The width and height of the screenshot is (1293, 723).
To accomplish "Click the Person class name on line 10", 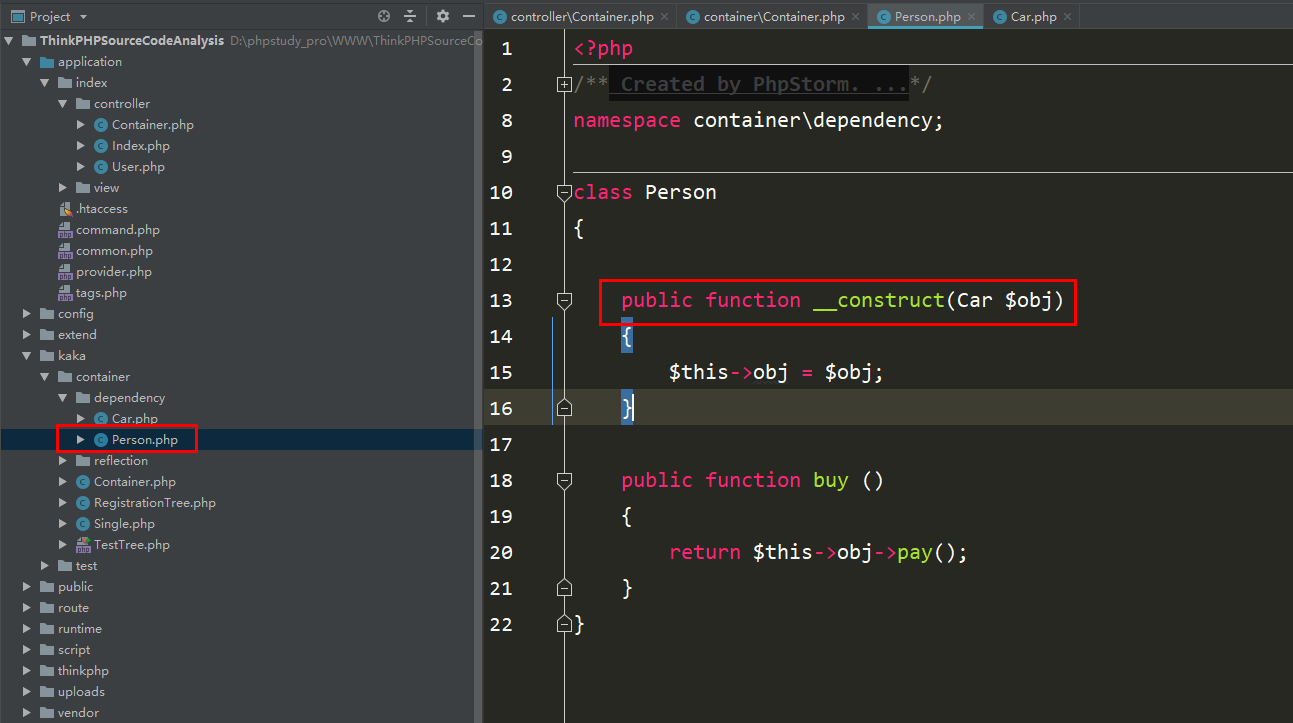I will tap(681, 192).
